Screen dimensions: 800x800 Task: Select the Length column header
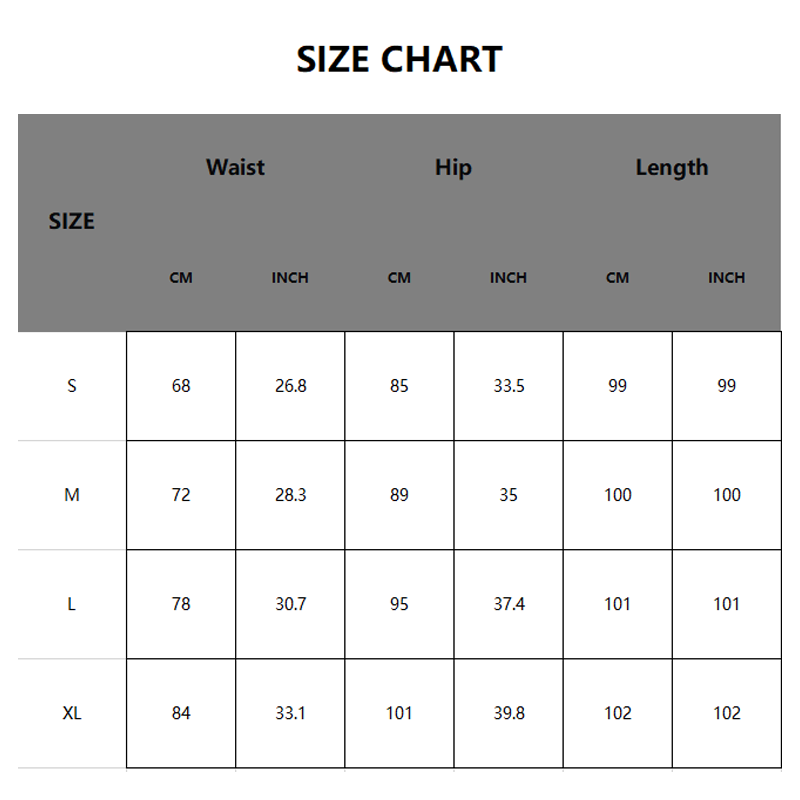coord(671,167)
